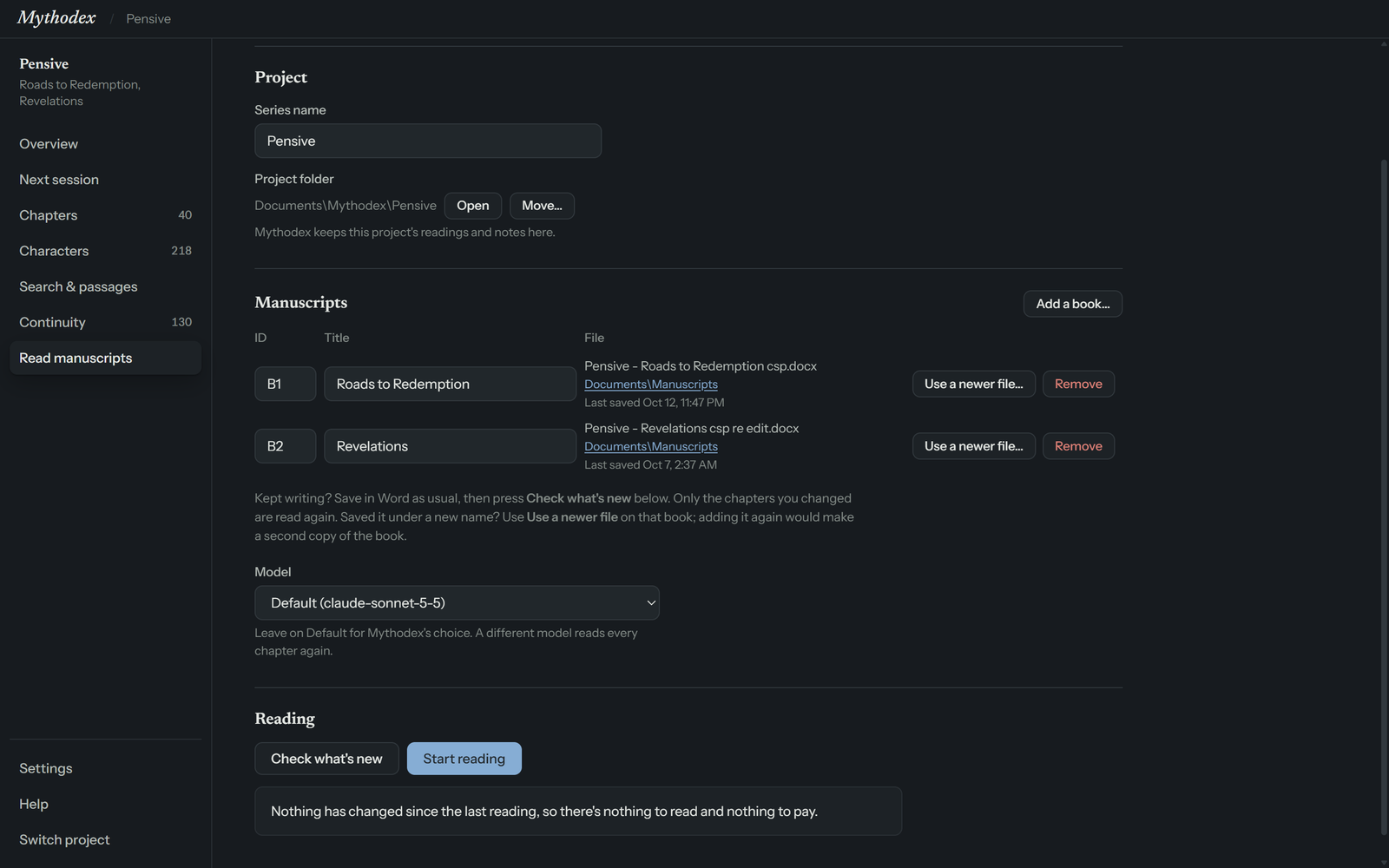Click the Open project folder button
Viewport: 1389px width, 868px height.
[473, 206]
